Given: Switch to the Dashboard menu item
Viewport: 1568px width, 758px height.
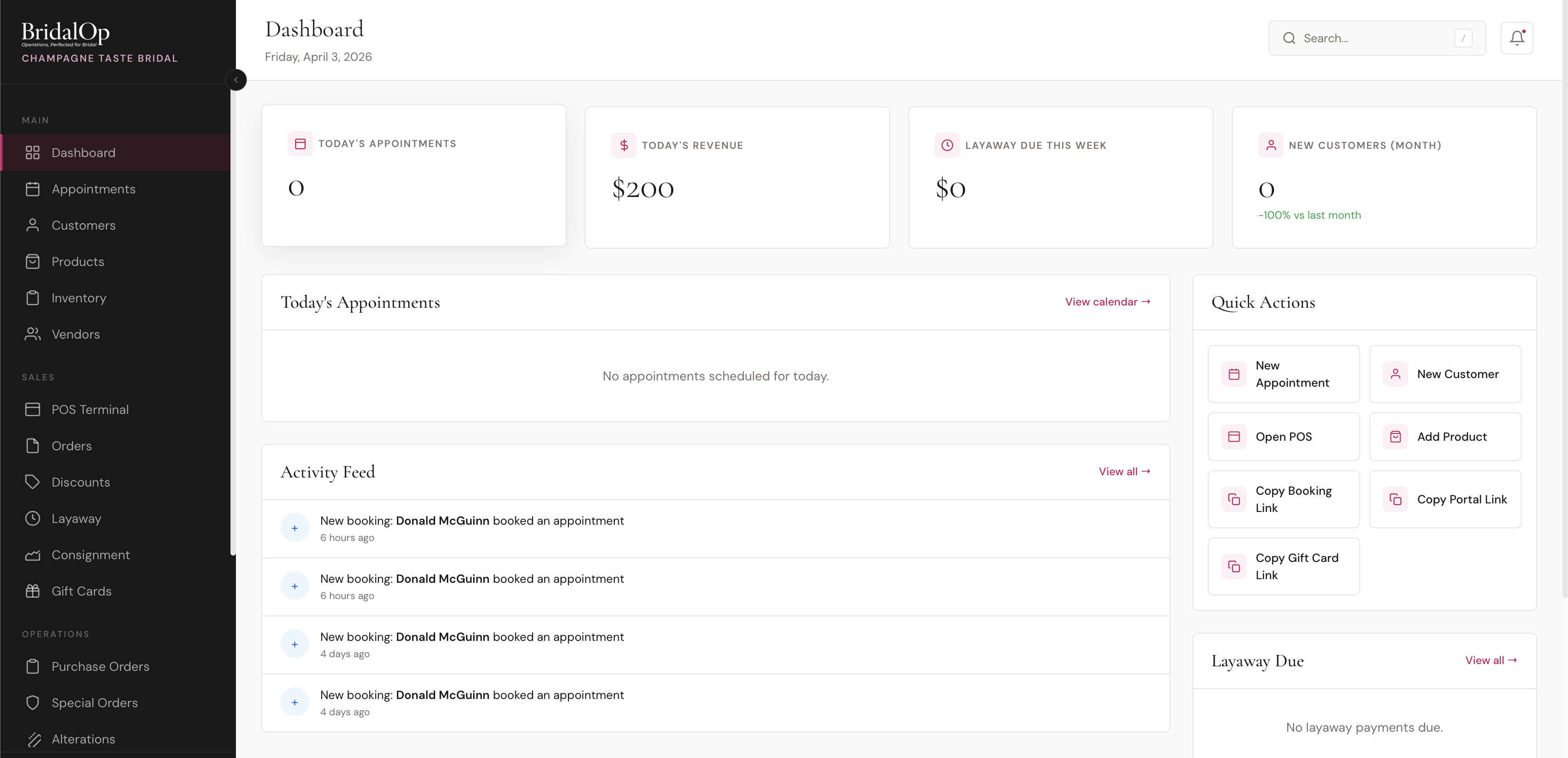Looking at the screenshot, I should (x=83, y=152).
